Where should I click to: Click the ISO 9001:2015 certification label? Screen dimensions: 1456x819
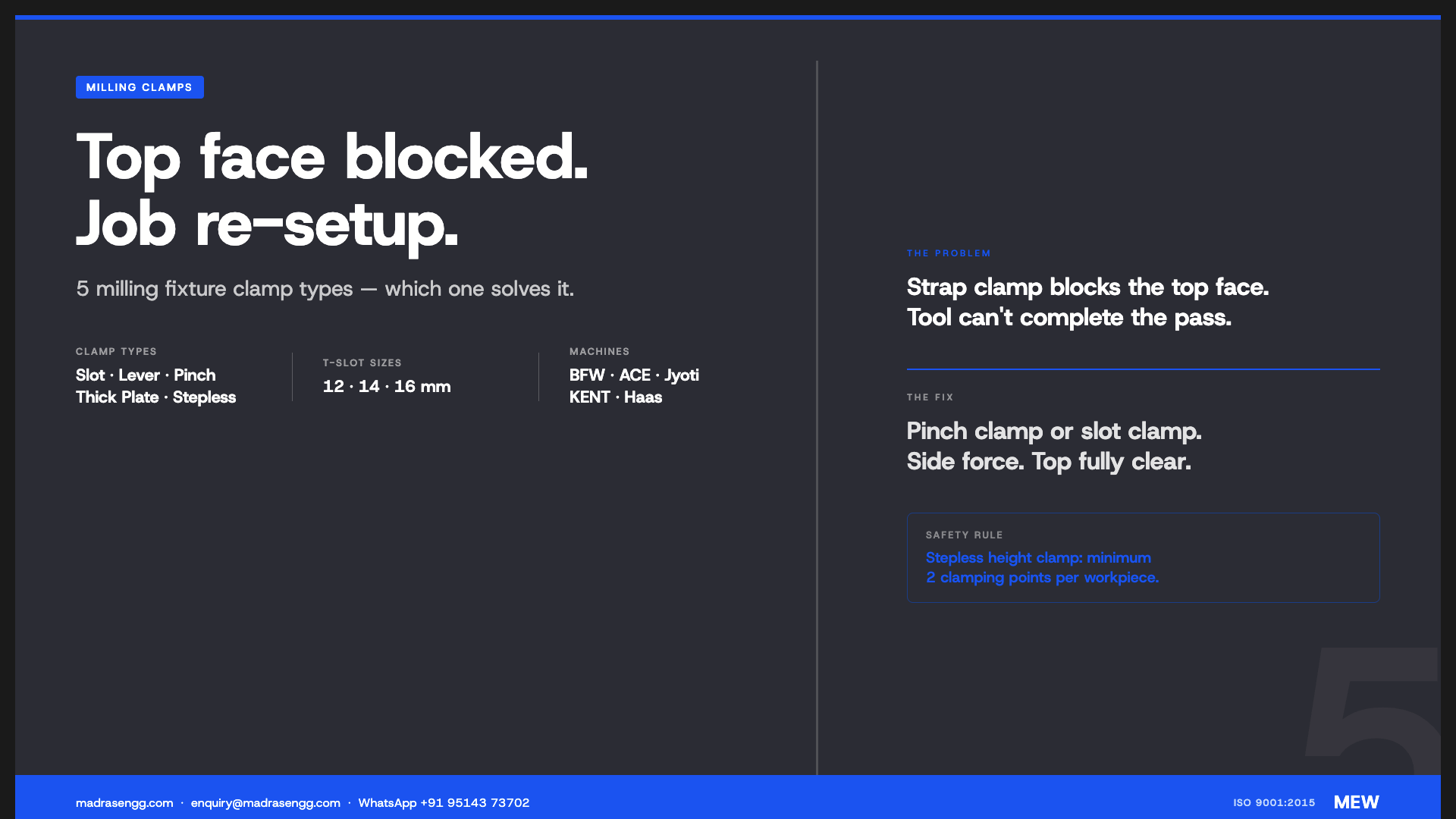point(1274,802)
